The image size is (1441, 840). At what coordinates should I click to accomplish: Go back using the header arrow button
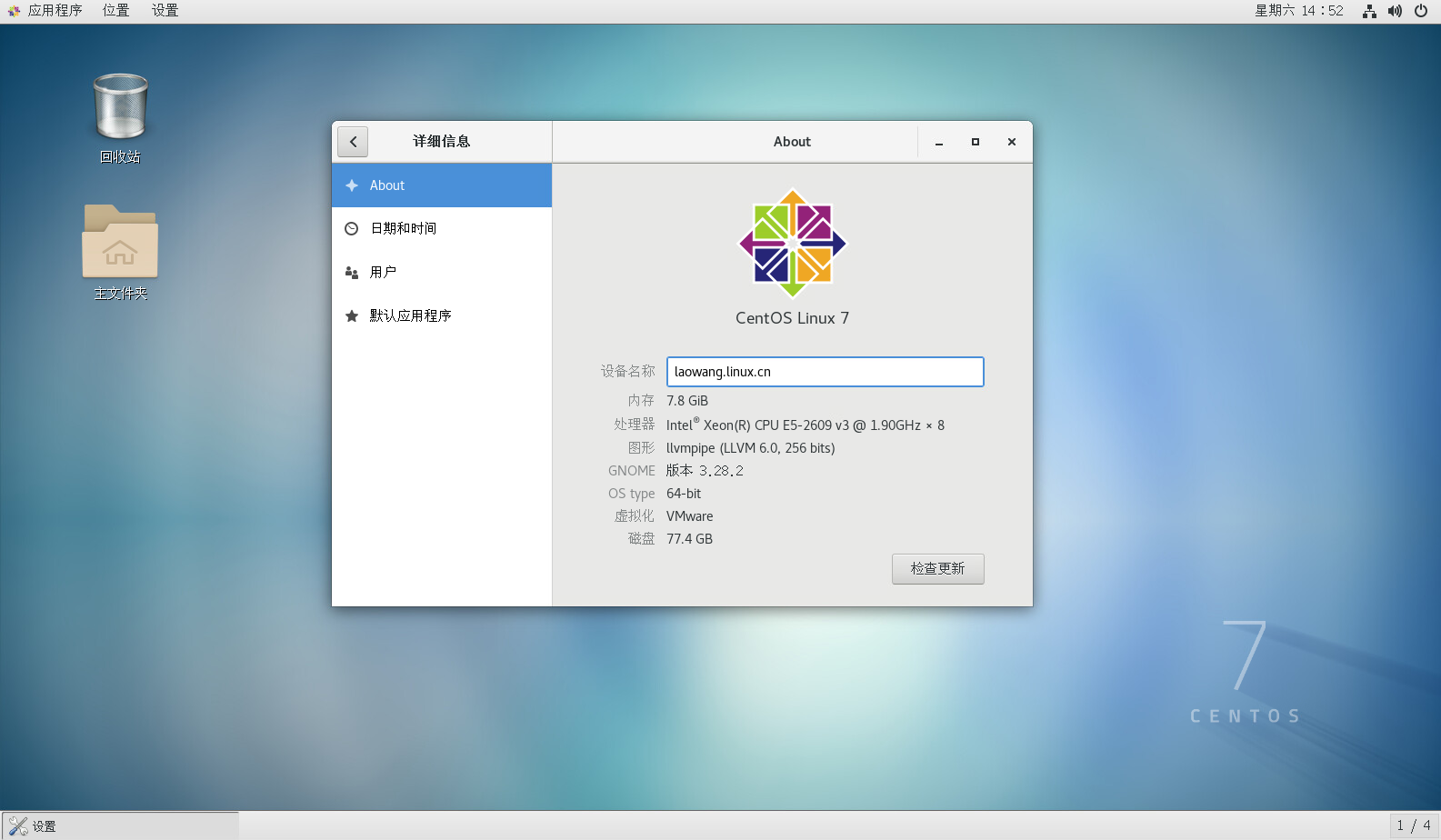tap(353, 142)
